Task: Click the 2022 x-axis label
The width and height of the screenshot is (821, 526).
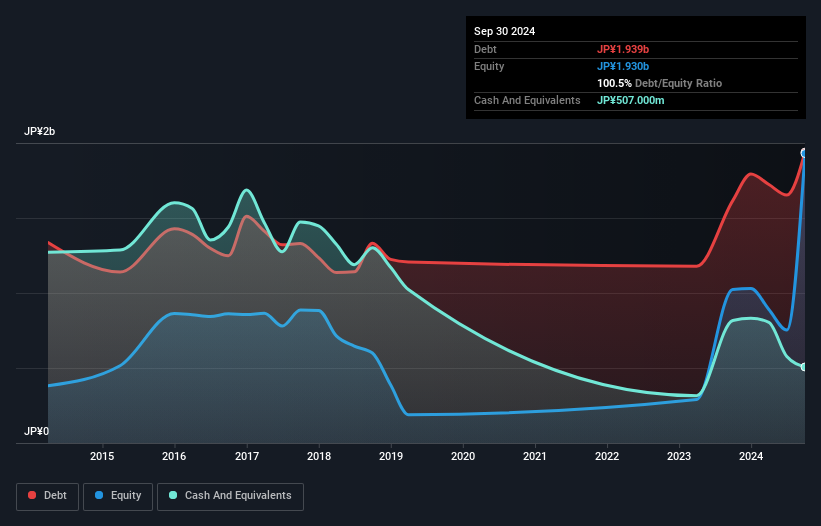Action: 607,456
